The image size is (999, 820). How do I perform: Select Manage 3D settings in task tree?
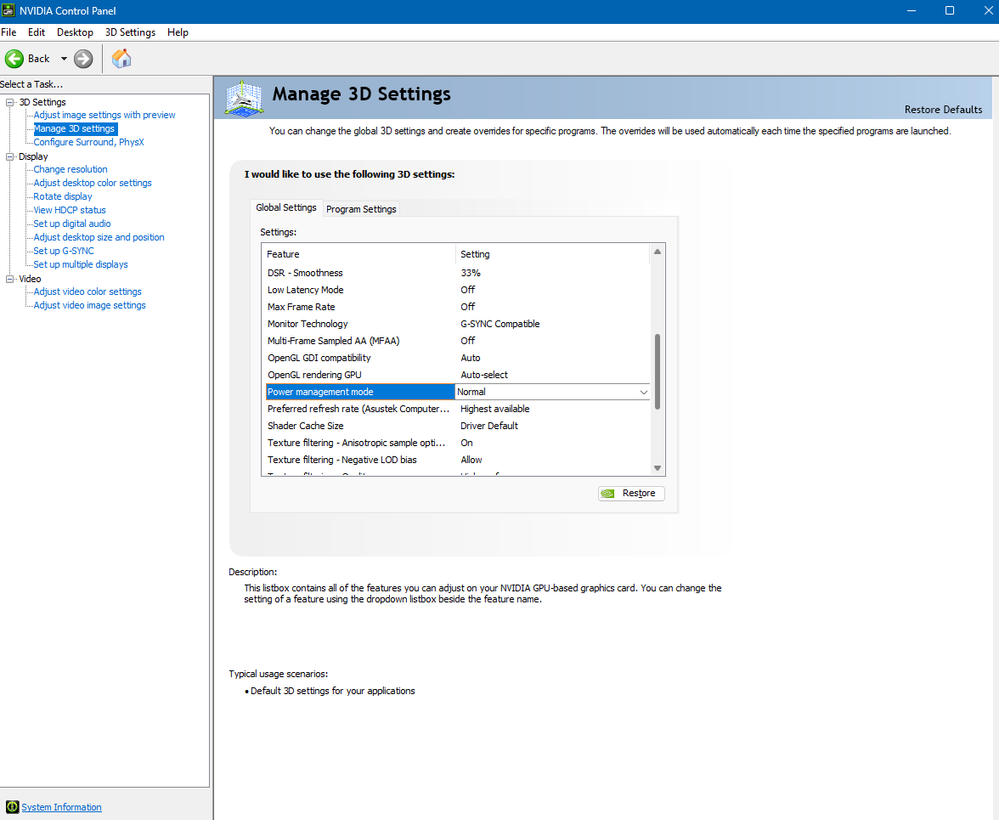click(75, 129)
